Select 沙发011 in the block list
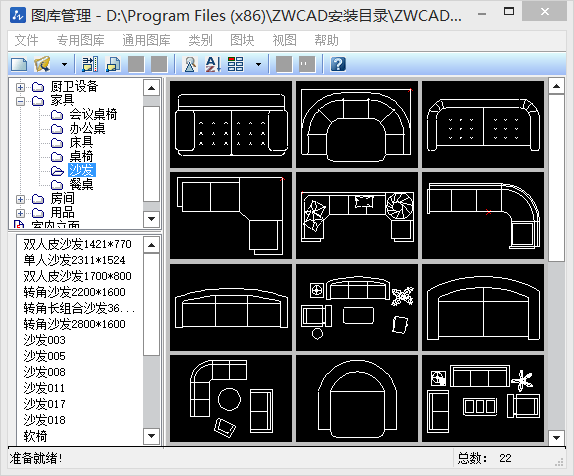 [x=44, y=388]
